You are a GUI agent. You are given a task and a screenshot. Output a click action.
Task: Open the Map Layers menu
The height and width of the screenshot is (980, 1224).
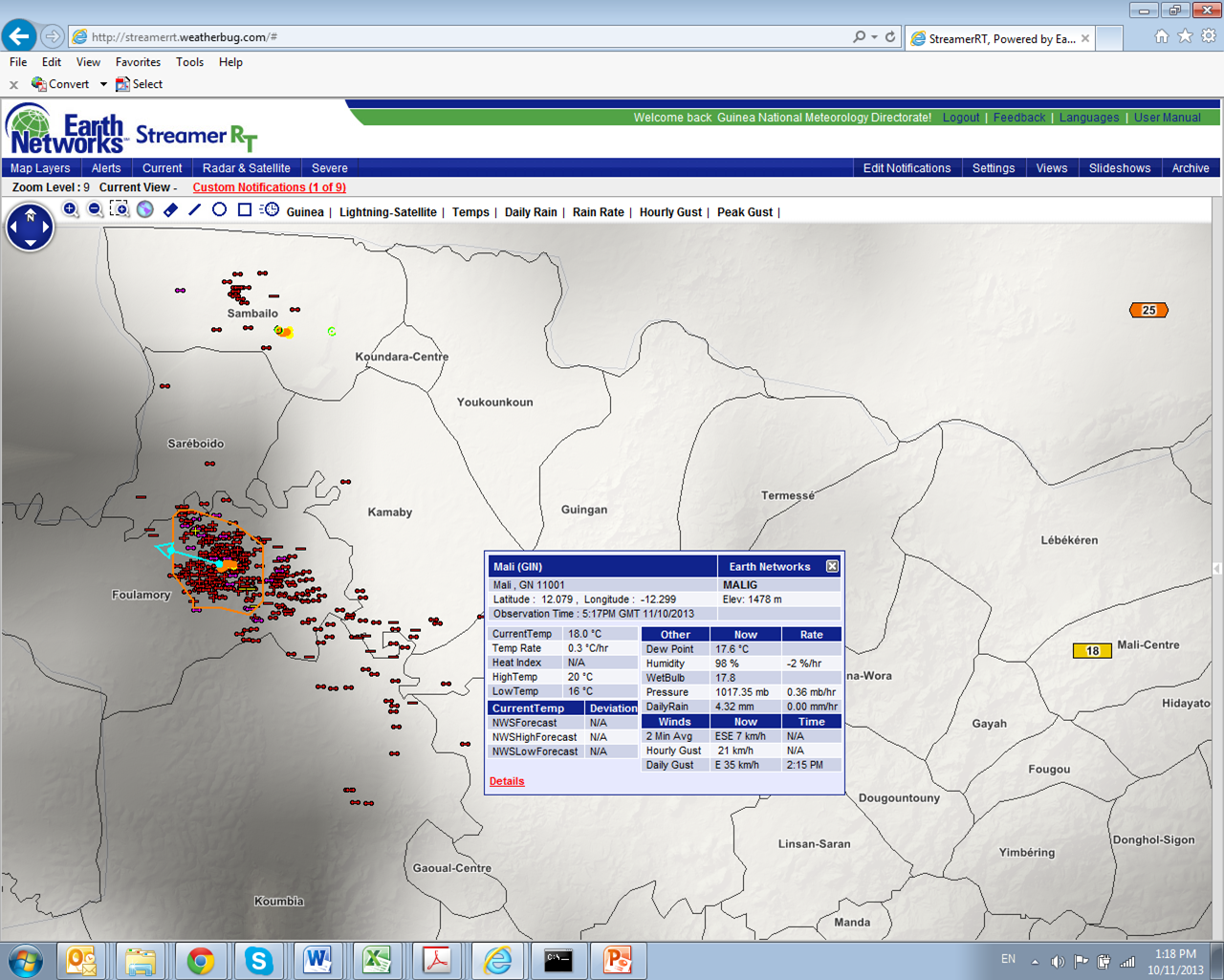40,168
